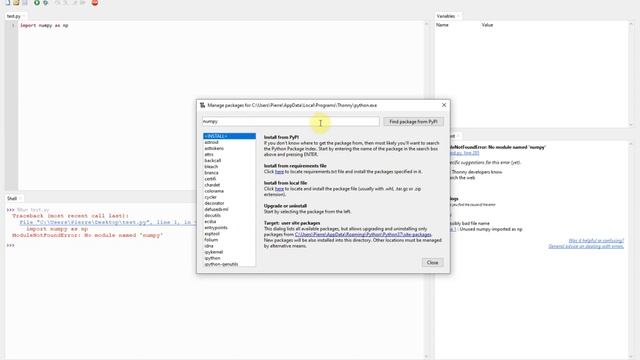Click 'here' link under Install from requirements file
Screen dimensions: 640x360
(279, 172)
